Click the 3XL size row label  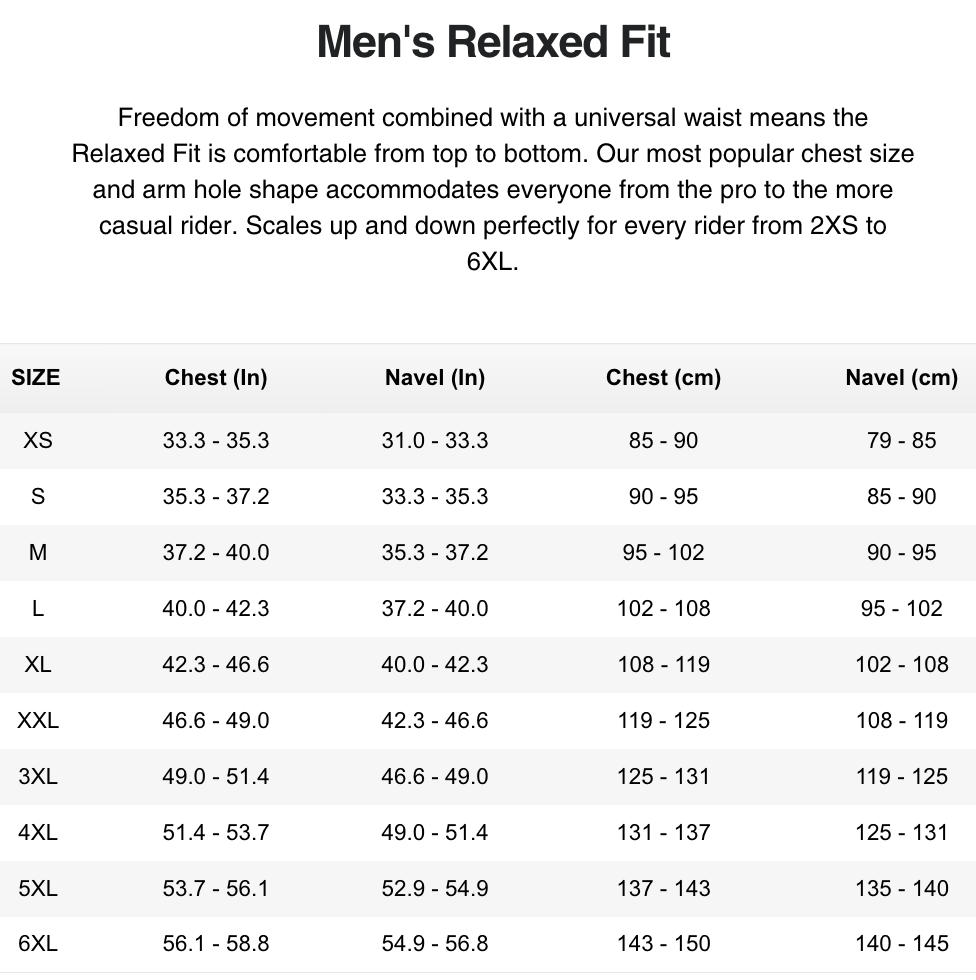tap(37, 776)
